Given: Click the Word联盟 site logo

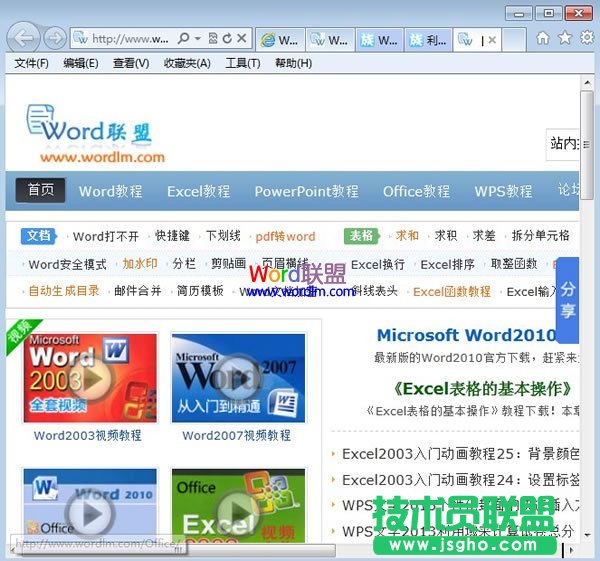Looking at the screenshot, I should click(95, 133).
